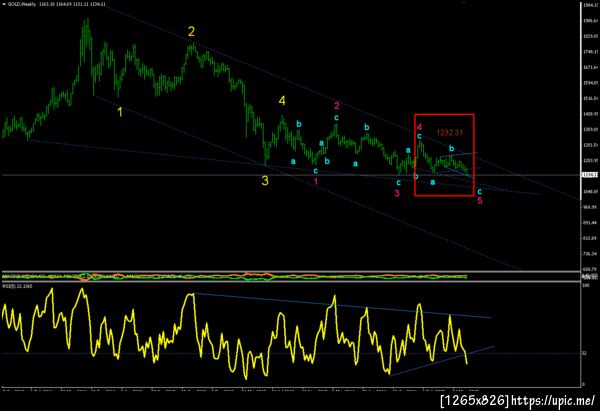This screenshot has width=600, height=411.
Task: Click the MACD indicator sub-window
Action: (x=291, y=276)
